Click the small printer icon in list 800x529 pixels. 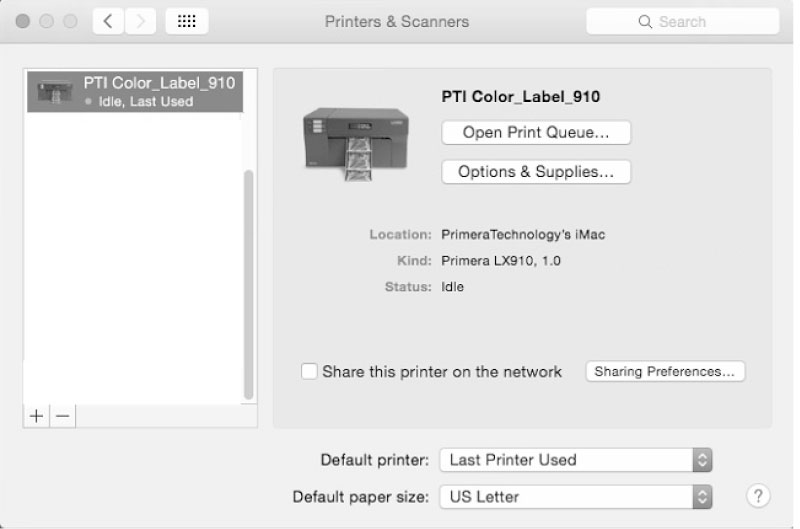pos(55,92)
